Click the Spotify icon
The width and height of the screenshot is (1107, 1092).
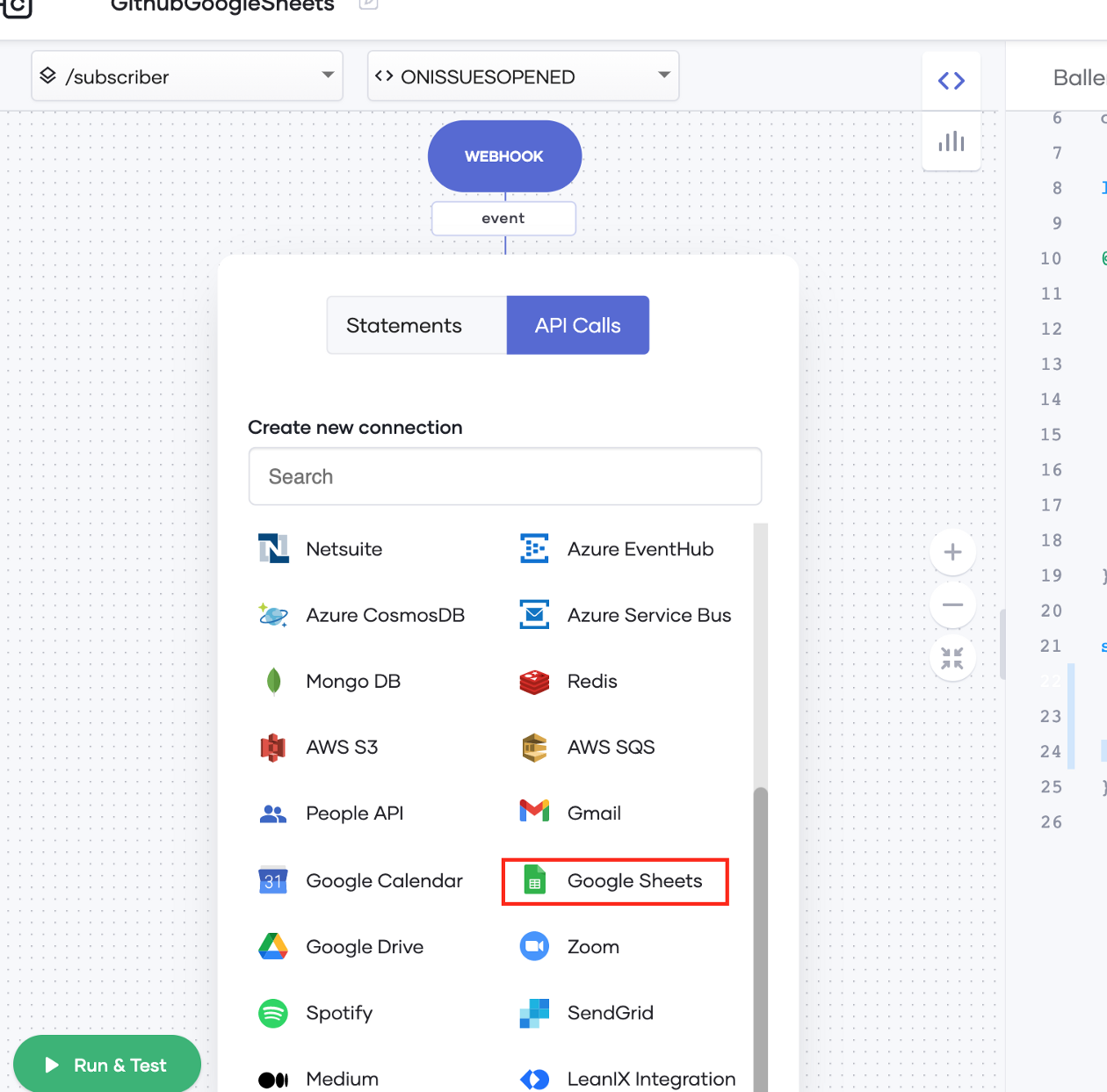pos(273,1013)
